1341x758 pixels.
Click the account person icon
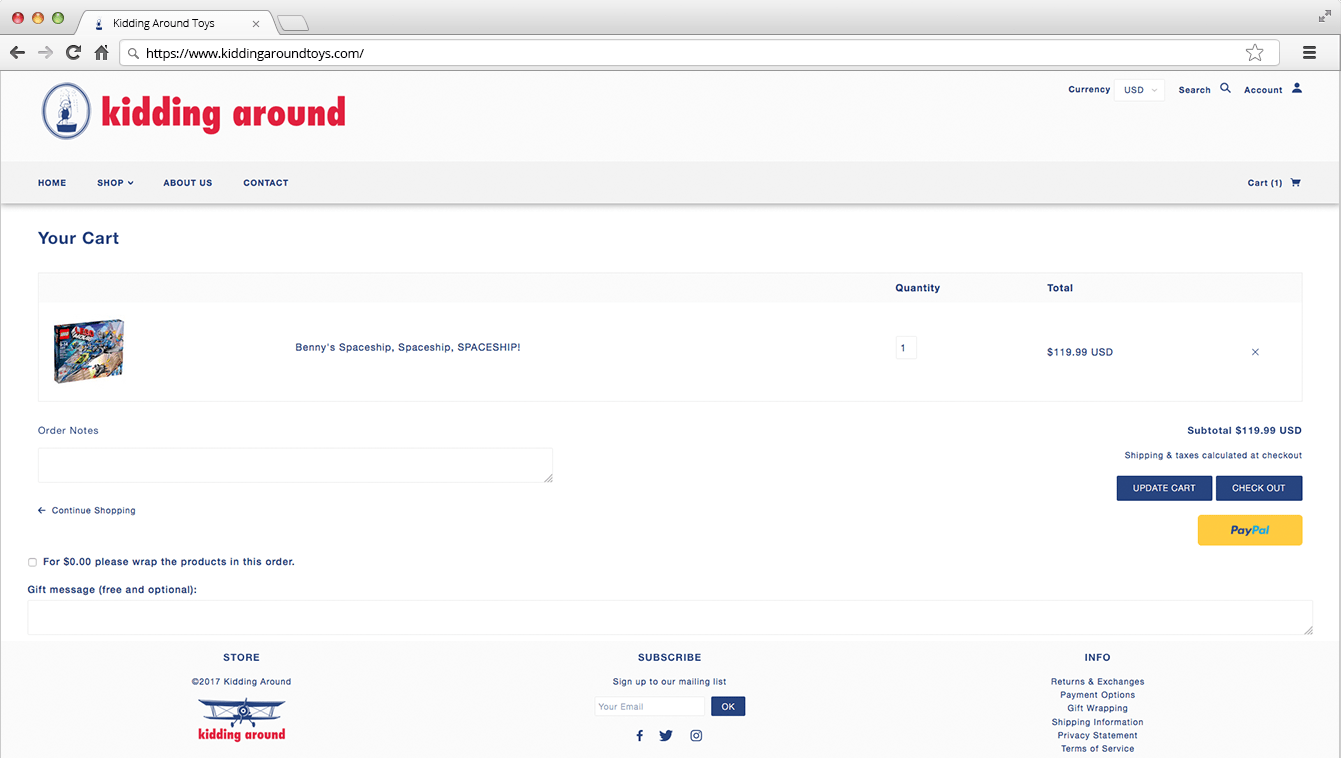pos(1297,88)
